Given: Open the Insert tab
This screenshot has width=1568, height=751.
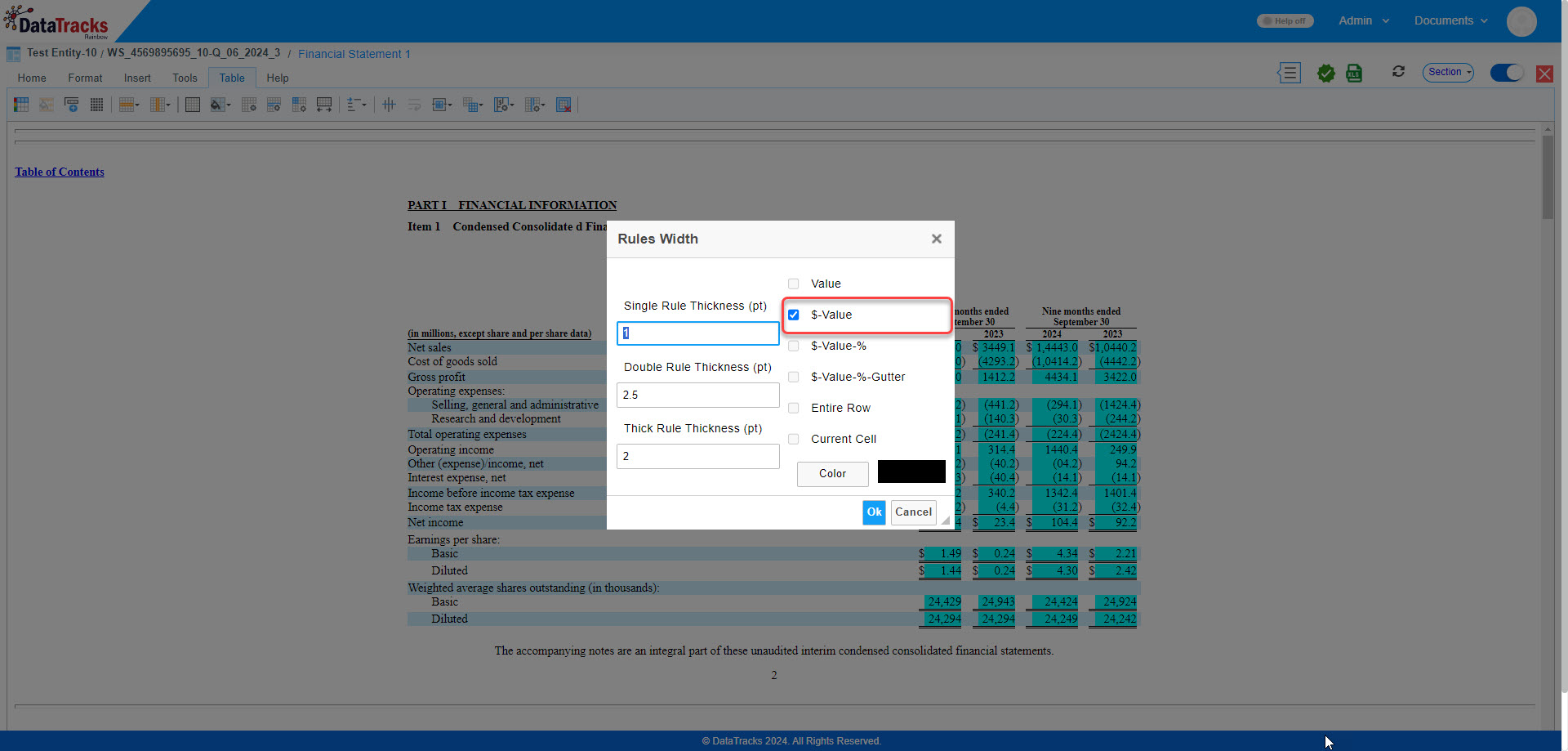Looking at the screenshot, I should coord(137,78).
